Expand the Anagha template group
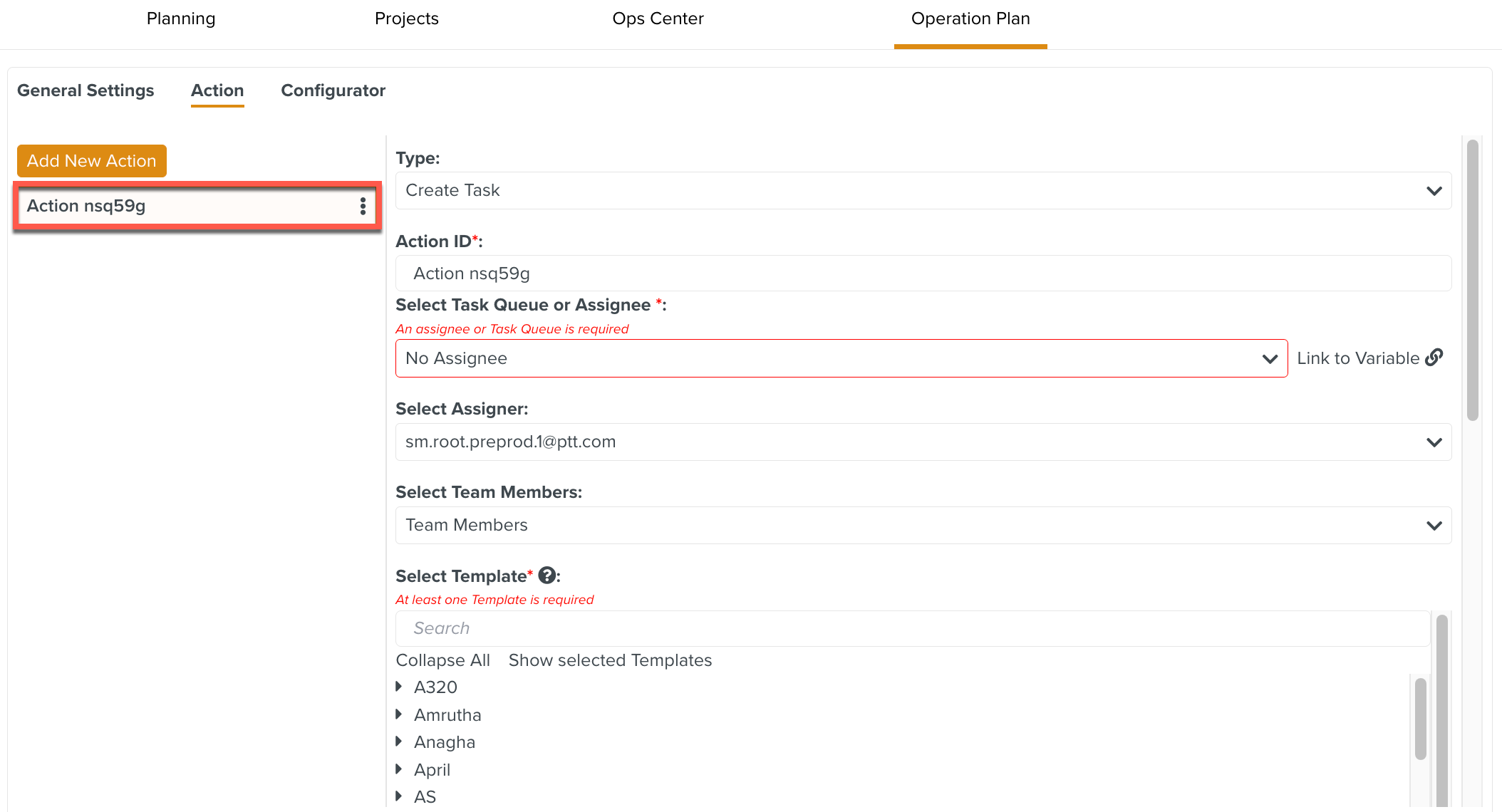 [x=399, y=741]
